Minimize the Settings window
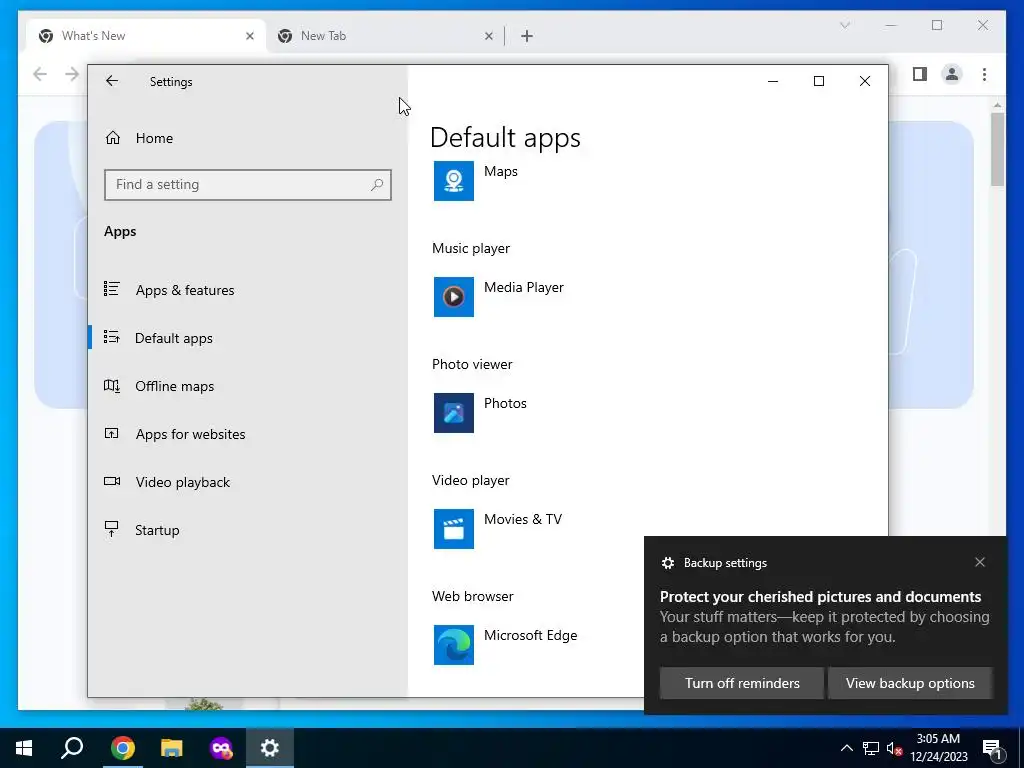Viewport: 1024px width, 768px height. [x=773, y=81]
